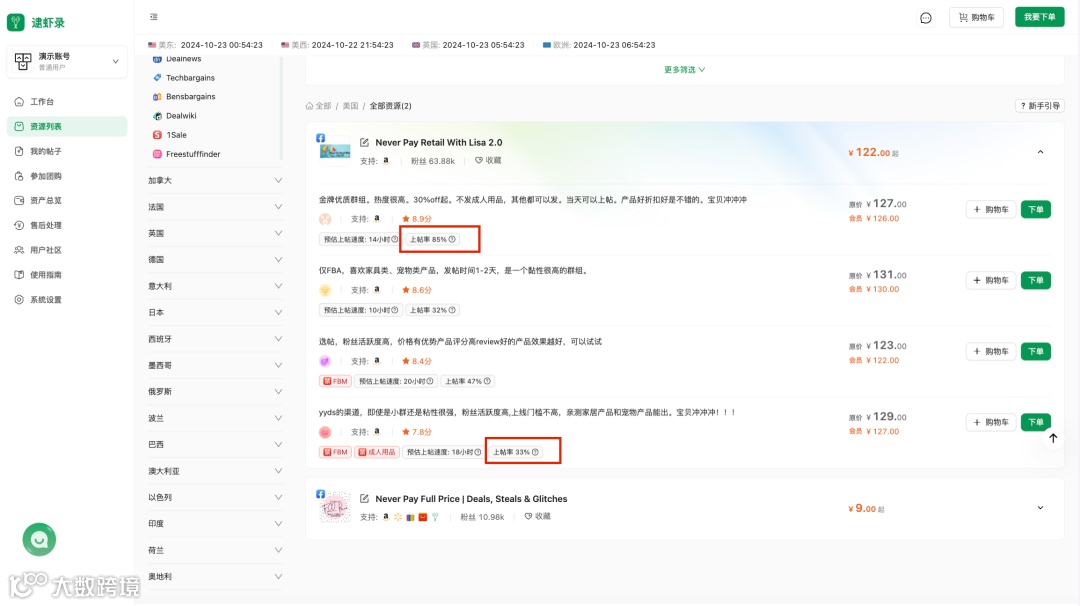The width and height of the screenshot is (1080, 606).
Task: Open the 购物车 cart in header
Action: 976,17
